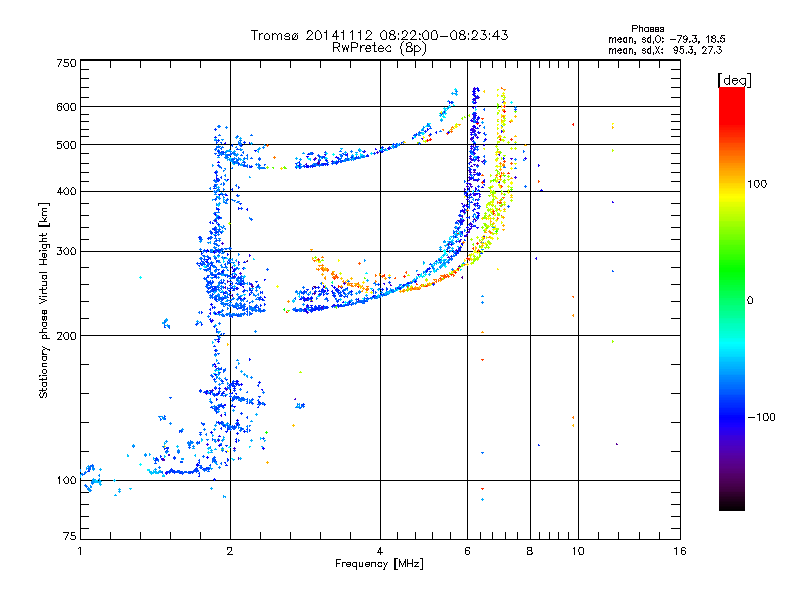The height and width of the screenshot is (600, 800).
Task: Click the y-axis tick label '100'
Action: point(67,481)
